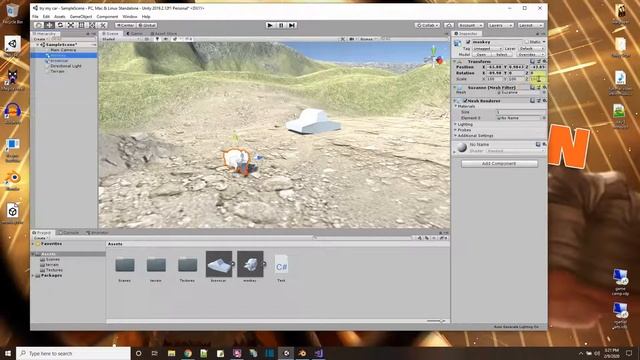Open the Edit menu

46,17
